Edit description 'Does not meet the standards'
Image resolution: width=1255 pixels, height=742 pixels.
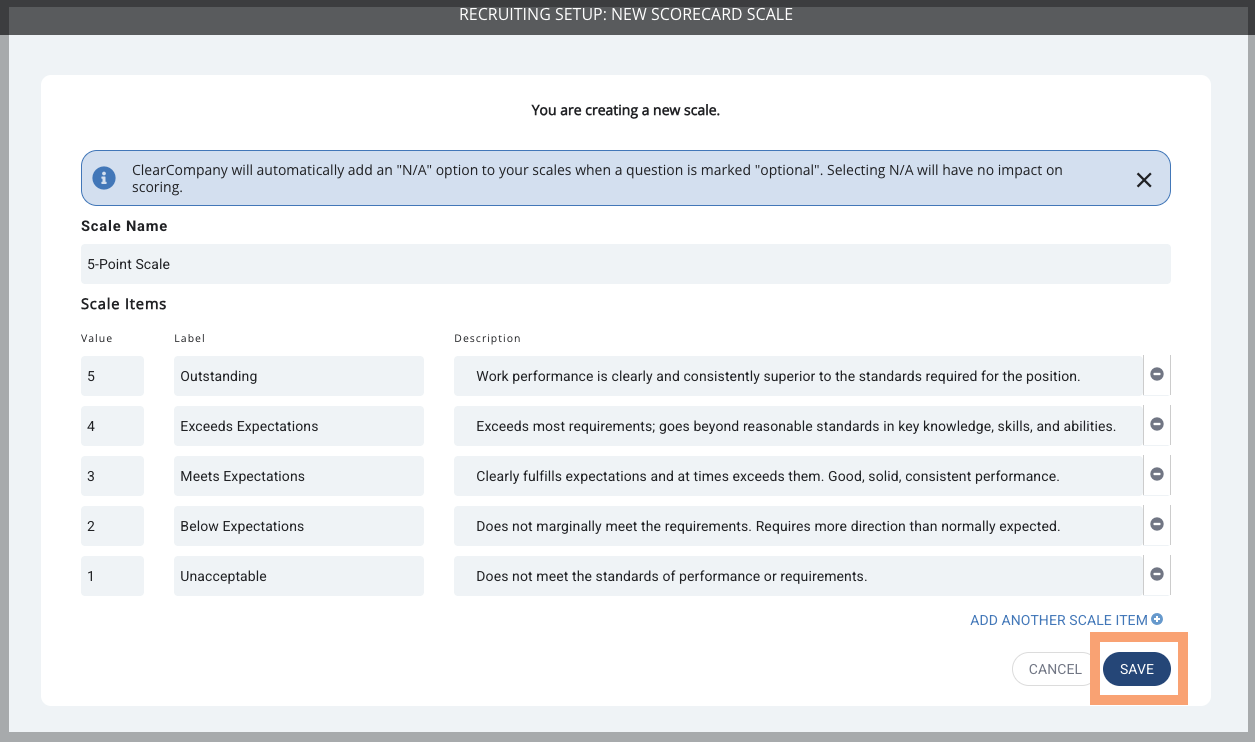coord(798,576)
